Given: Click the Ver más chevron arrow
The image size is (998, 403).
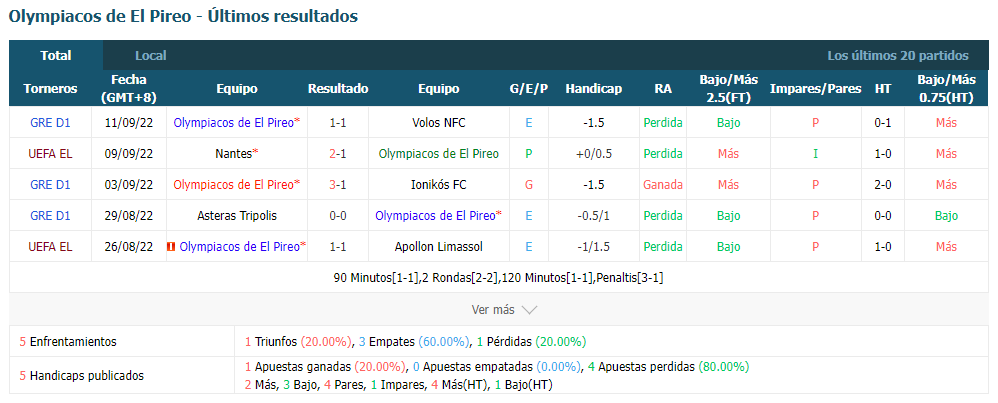Looking at the screenshot, I should click(529, 310).
